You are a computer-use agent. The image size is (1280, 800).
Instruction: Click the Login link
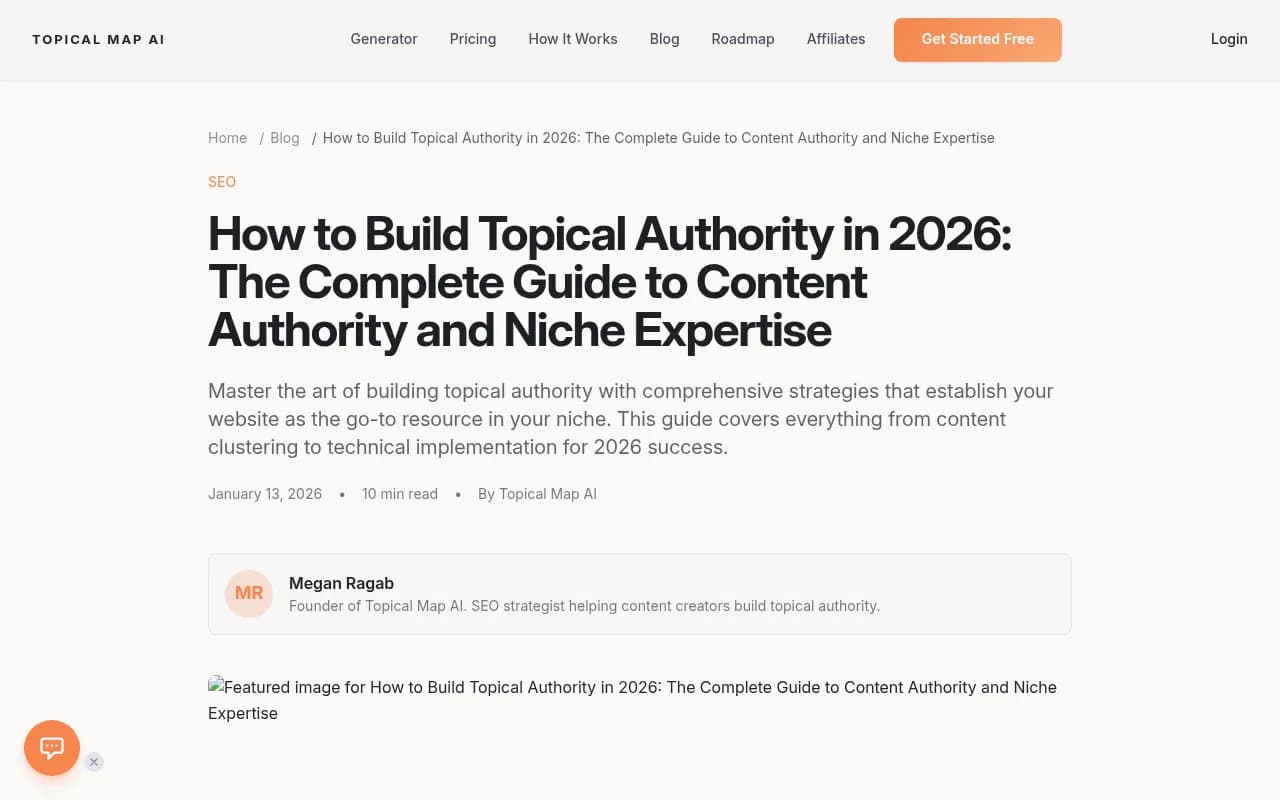pyautogui.click(x=1229, y=39)
